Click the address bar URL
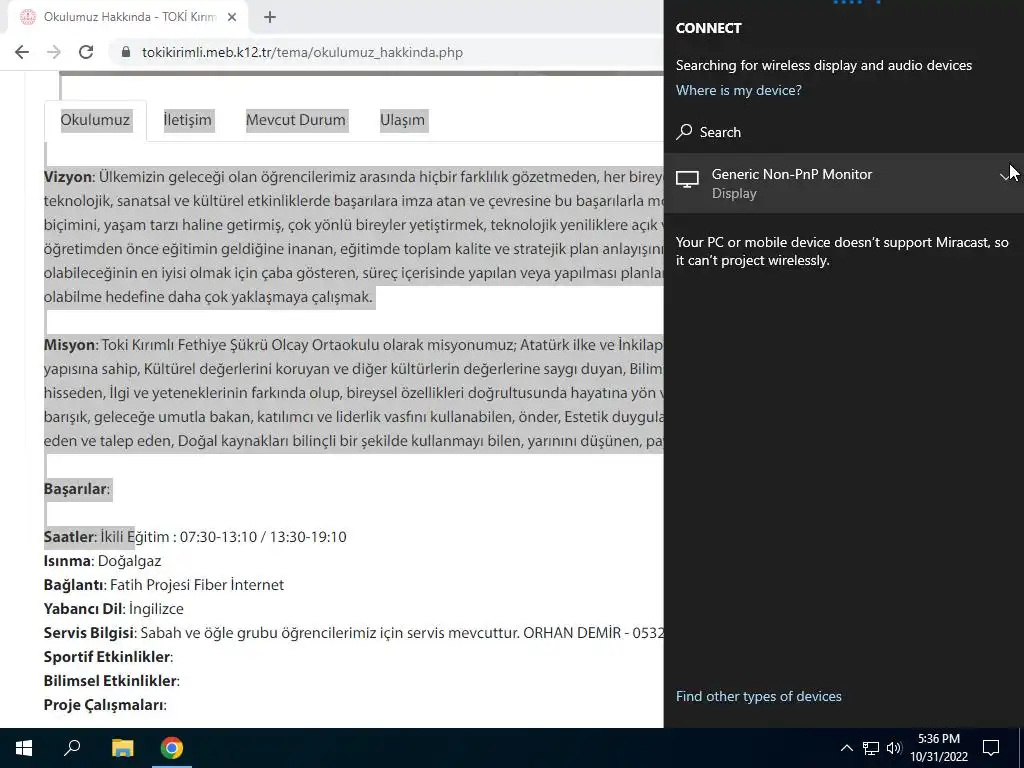This screenshot has height=768, width=1024. [302, 52]
